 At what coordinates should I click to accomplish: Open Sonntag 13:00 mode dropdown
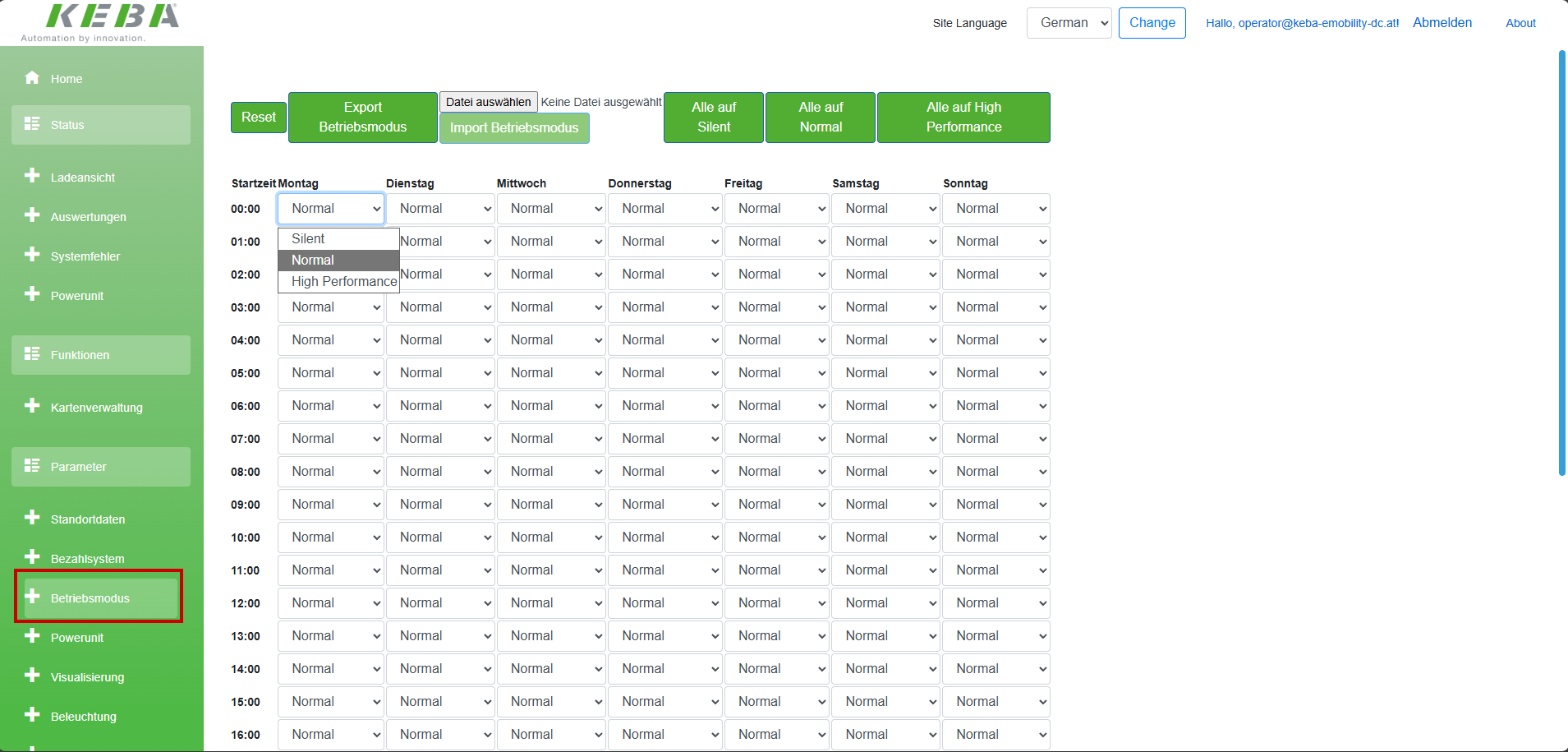point(996,636)
